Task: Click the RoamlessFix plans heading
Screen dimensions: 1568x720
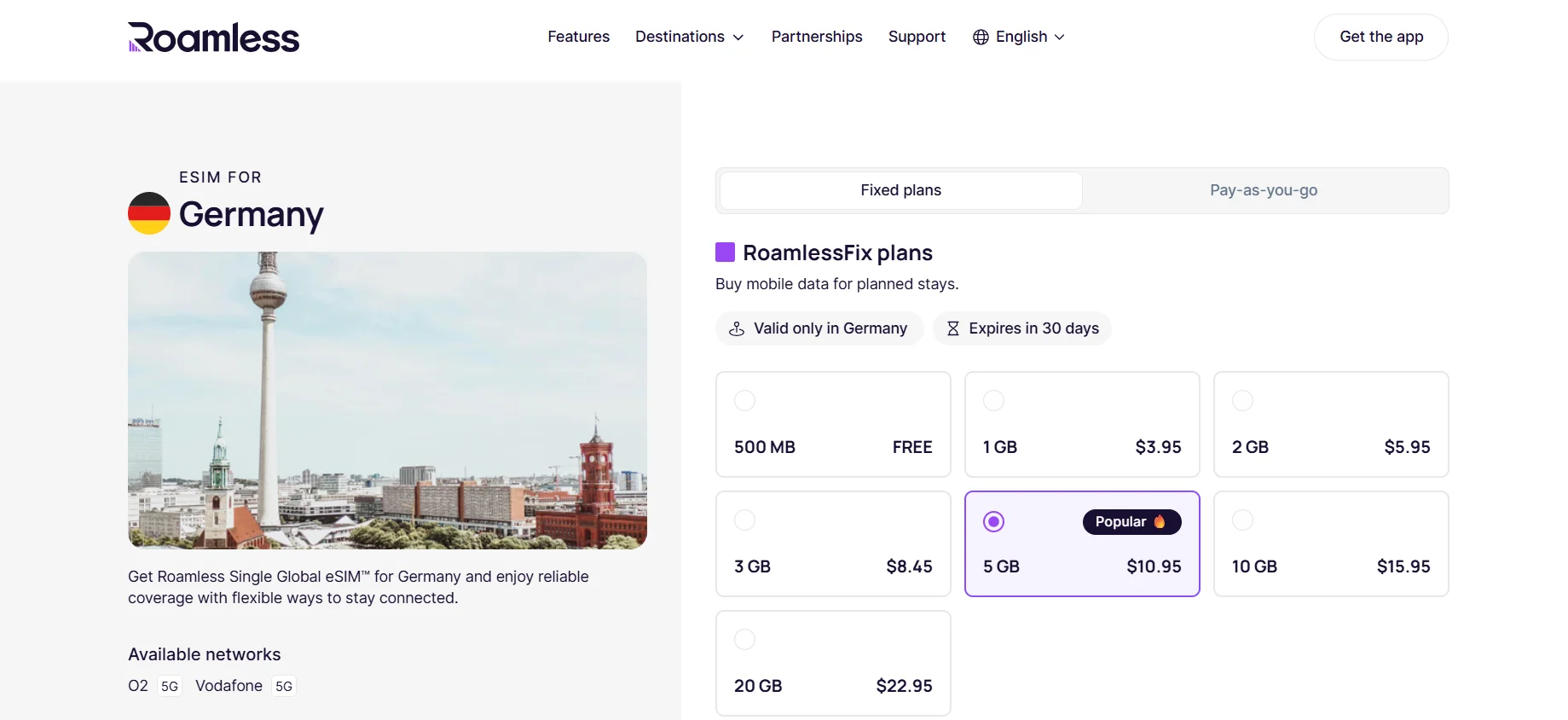Action: point(837,253)
